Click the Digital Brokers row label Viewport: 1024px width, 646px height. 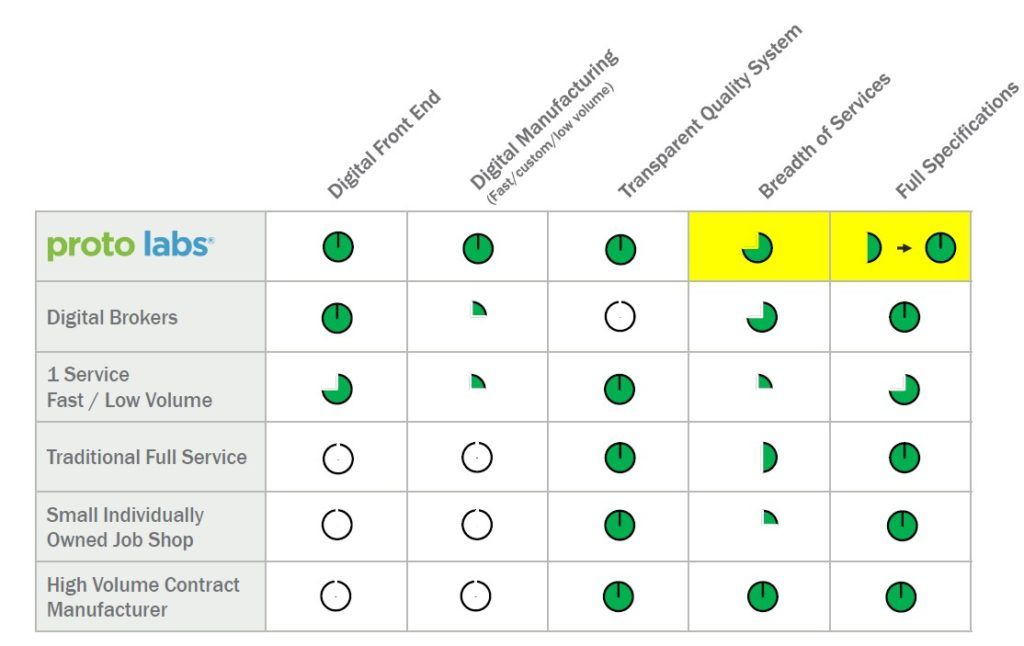point(112,317)
